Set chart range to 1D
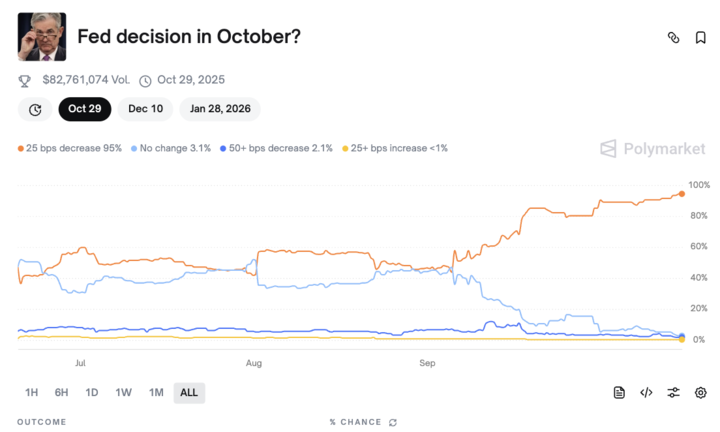Image resolution: width=720 pixels, height=432 pixels. click(x=92, y=393)
